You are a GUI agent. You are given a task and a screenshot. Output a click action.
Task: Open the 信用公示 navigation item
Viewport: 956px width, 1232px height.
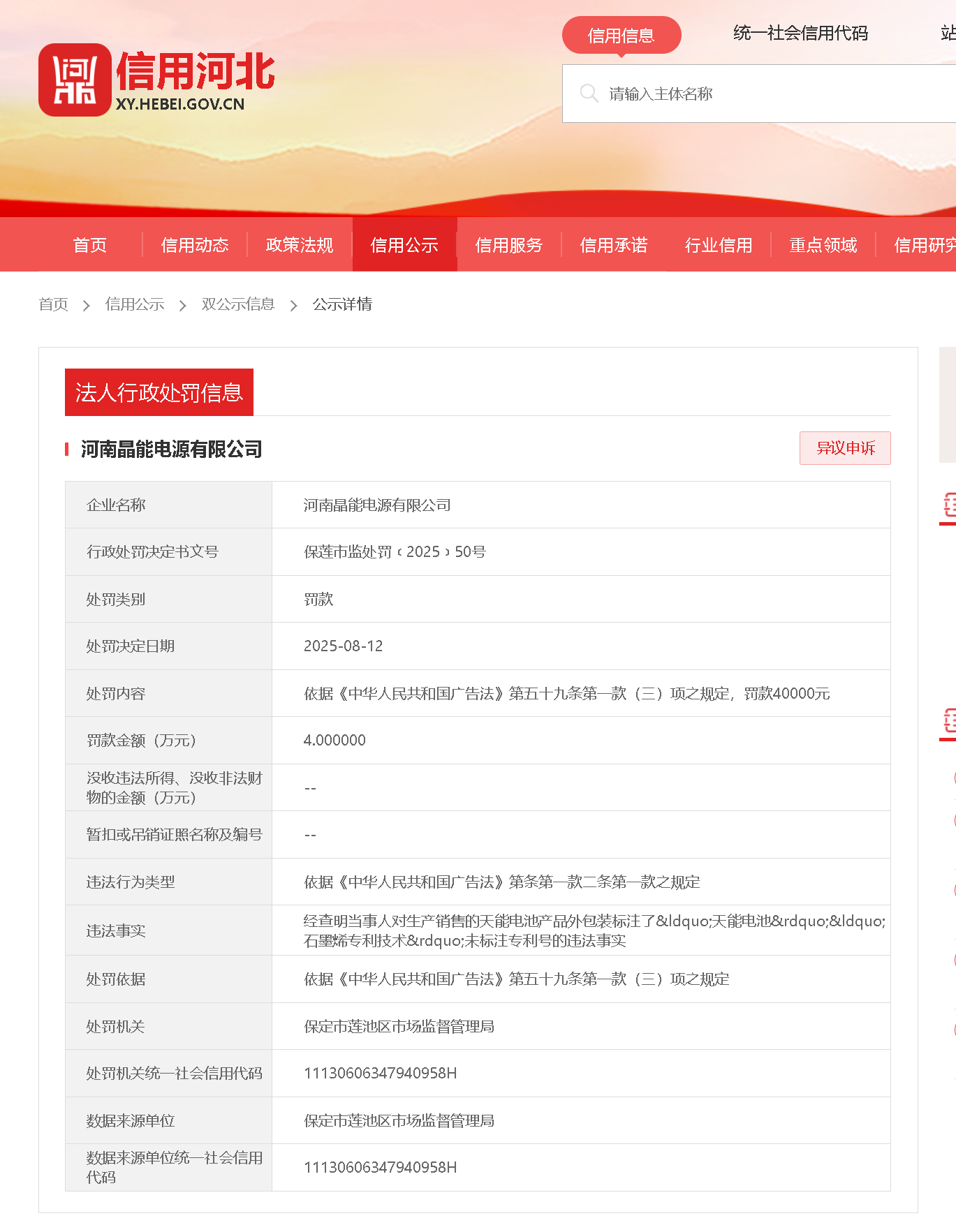404,245
